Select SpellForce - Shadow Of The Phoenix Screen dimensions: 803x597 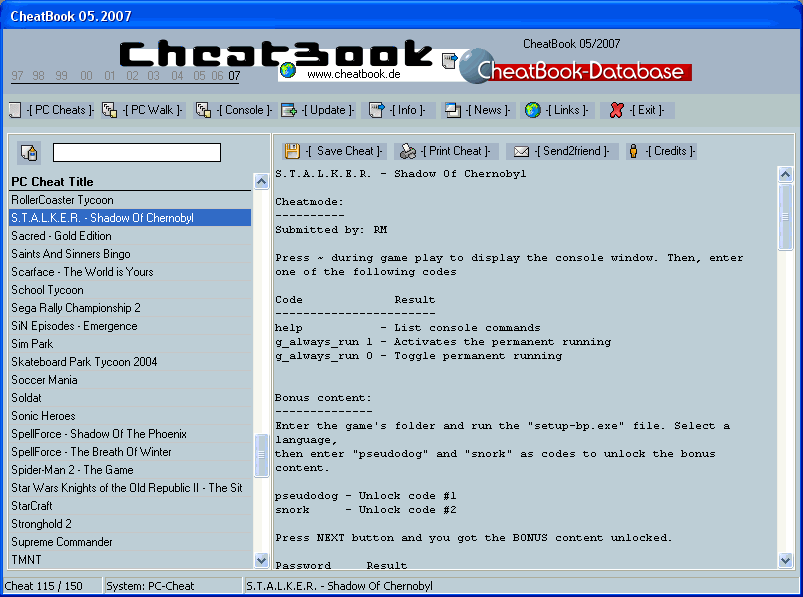(130, 434)
